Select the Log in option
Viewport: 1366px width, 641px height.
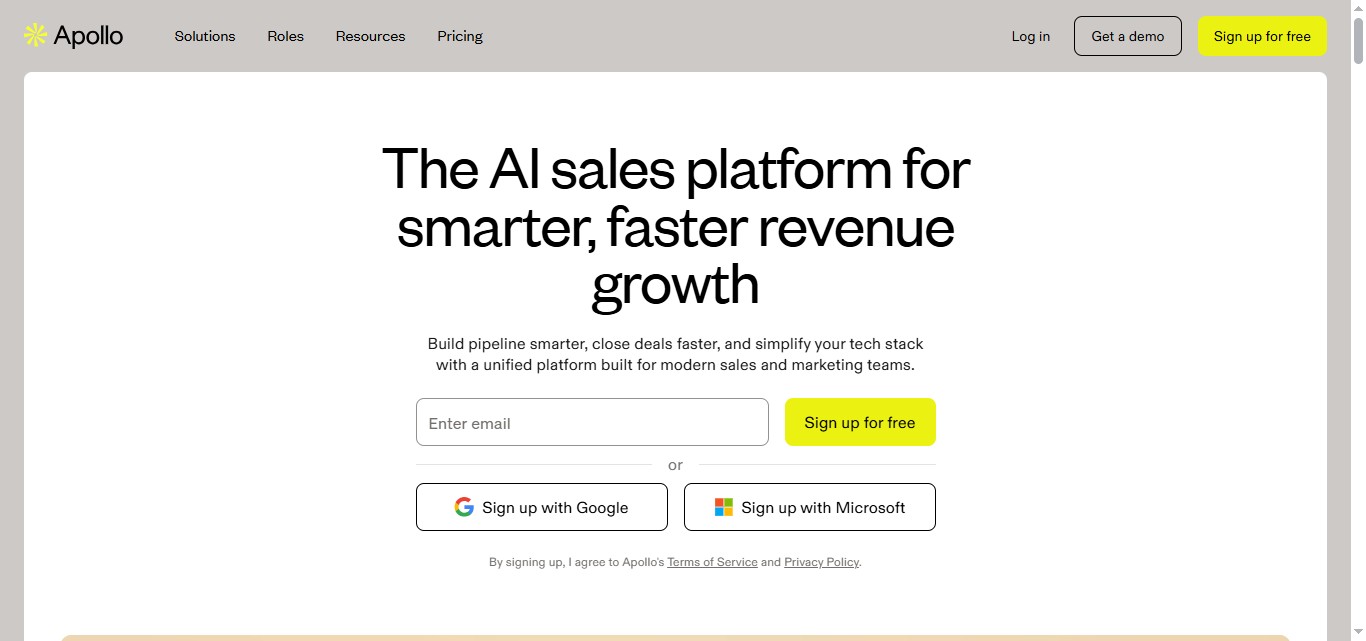1030,36
